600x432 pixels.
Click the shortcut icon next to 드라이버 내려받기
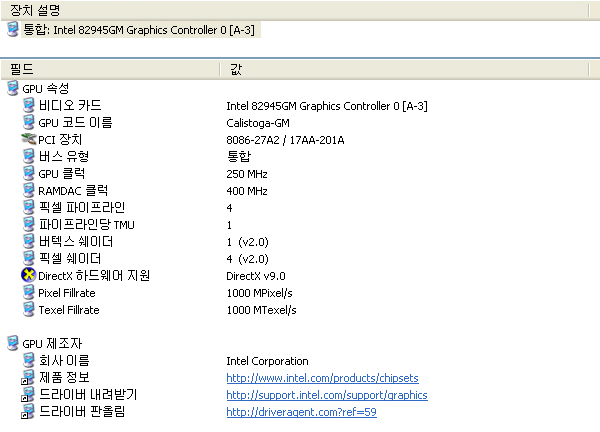click(28, 395)
